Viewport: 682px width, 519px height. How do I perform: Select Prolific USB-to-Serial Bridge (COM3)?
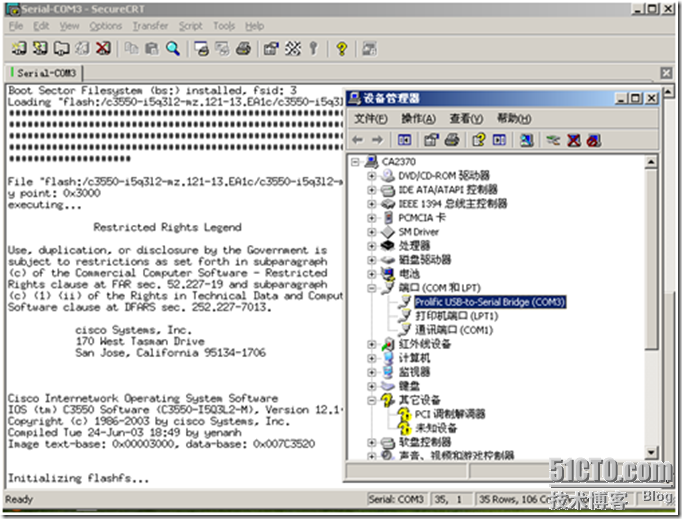[490, 302]
